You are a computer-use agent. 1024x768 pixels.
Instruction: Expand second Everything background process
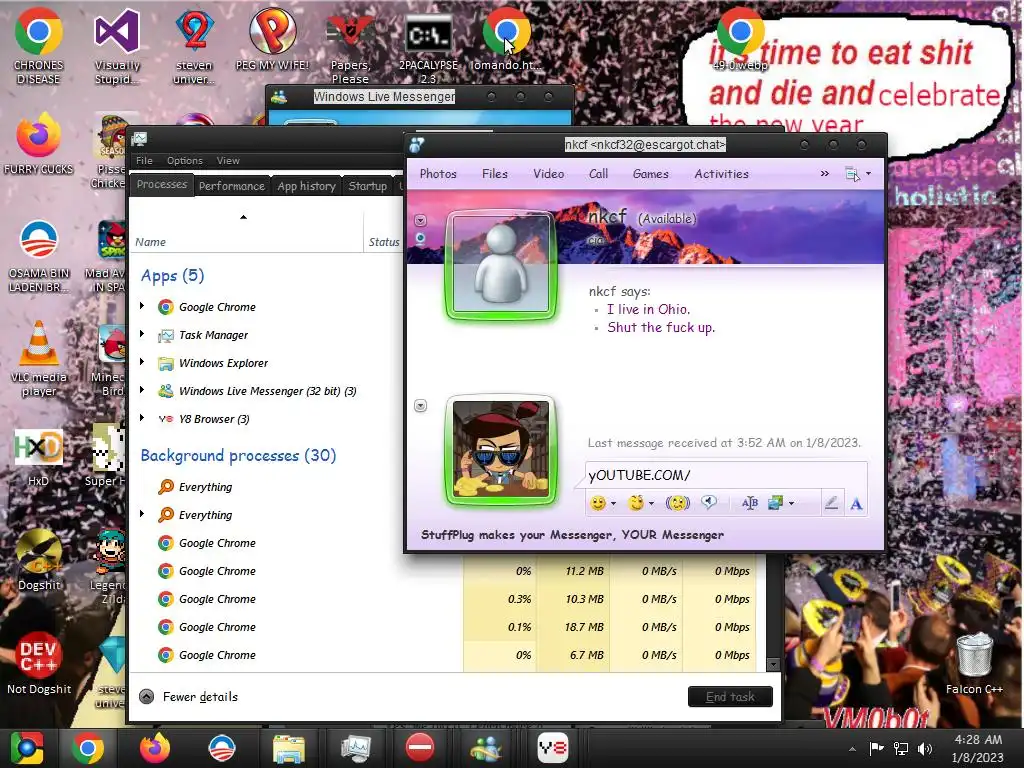click(142, 514)
